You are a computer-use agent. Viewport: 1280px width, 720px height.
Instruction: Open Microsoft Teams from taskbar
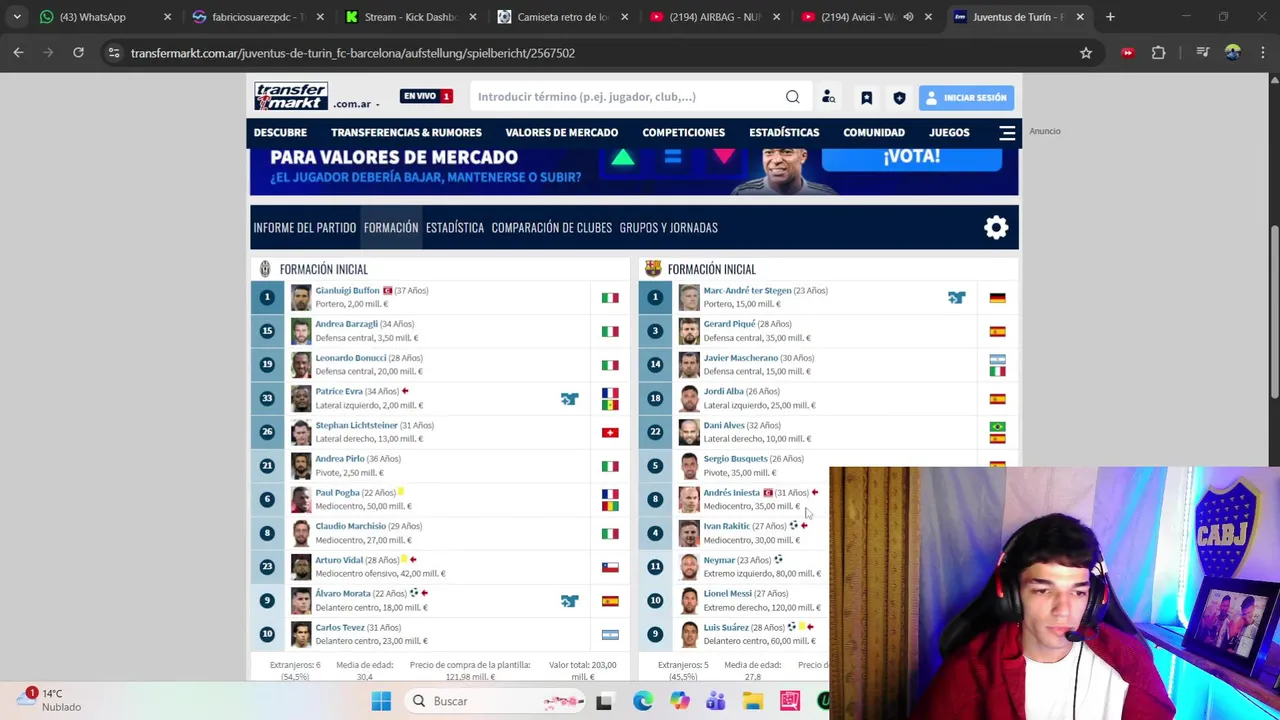tap(716, 701)
